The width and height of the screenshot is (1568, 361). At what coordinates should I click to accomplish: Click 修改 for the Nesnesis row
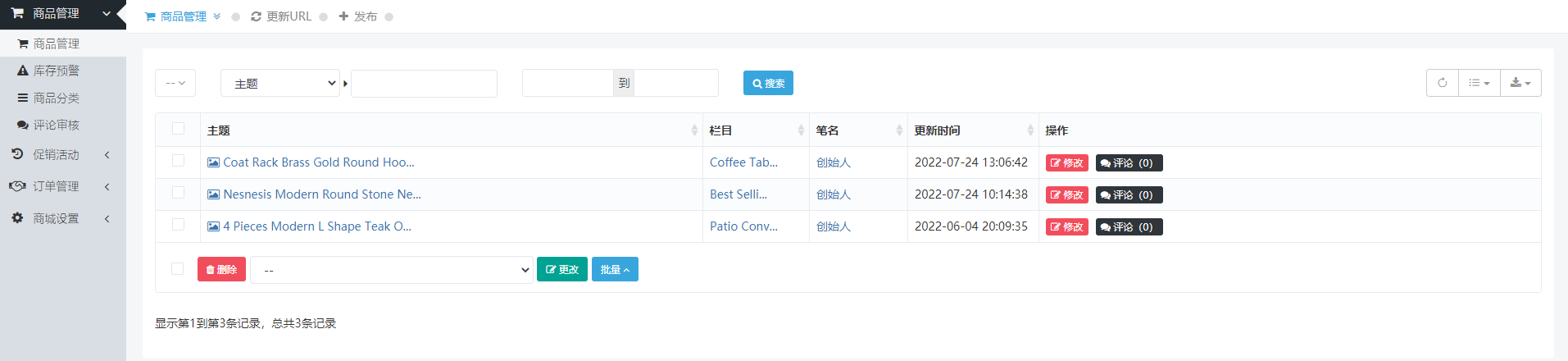pyautogui.click(x=1067, y=195)
